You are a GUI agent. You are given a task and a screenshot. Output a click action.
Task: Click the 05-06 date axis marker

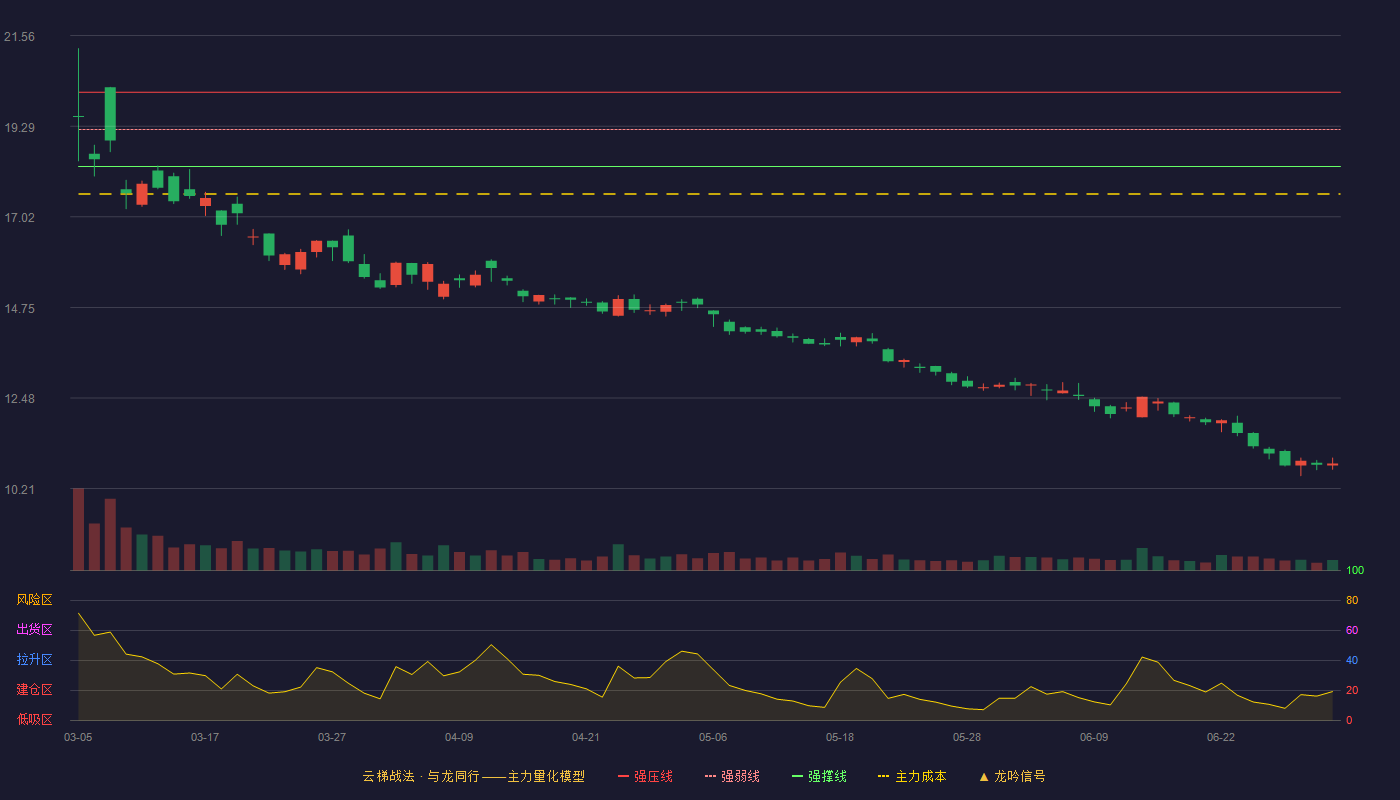click(x=713, y=737)
